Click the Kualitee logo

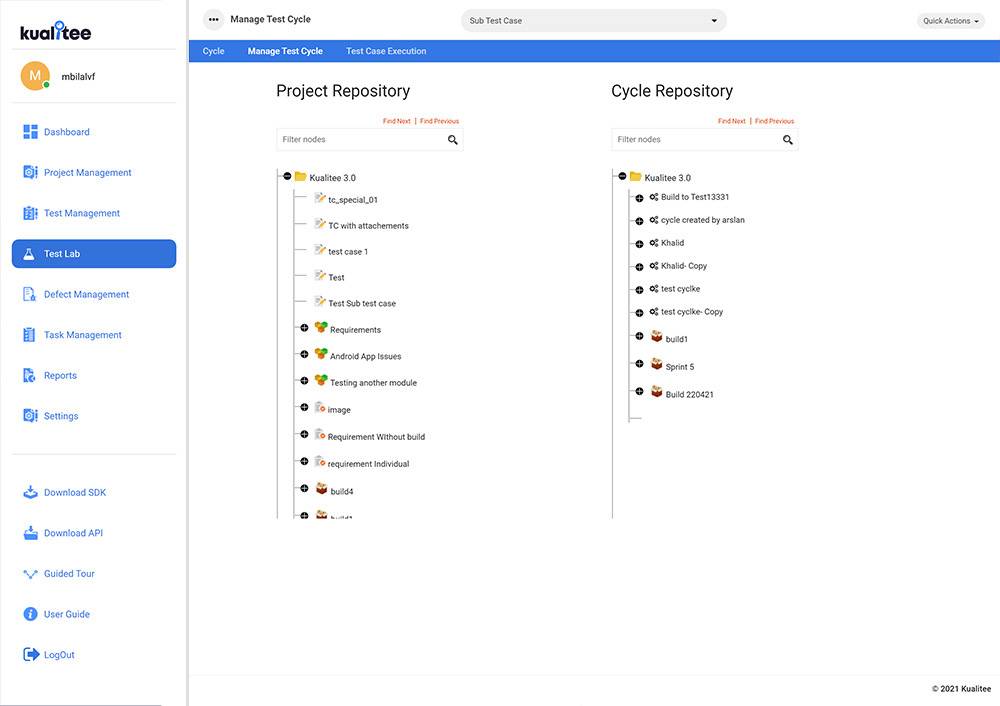tap(55, 31)
